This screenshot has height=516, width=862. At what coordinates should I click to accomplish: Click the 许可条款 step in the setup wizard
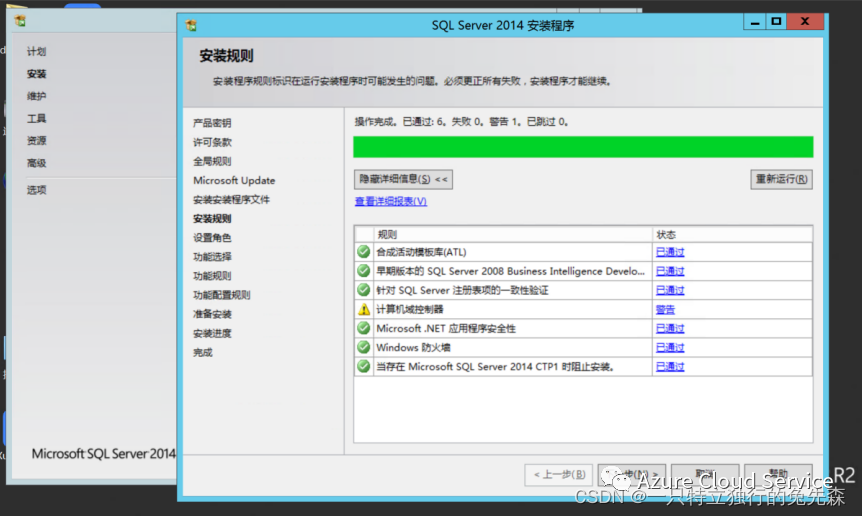click(212, 142)
